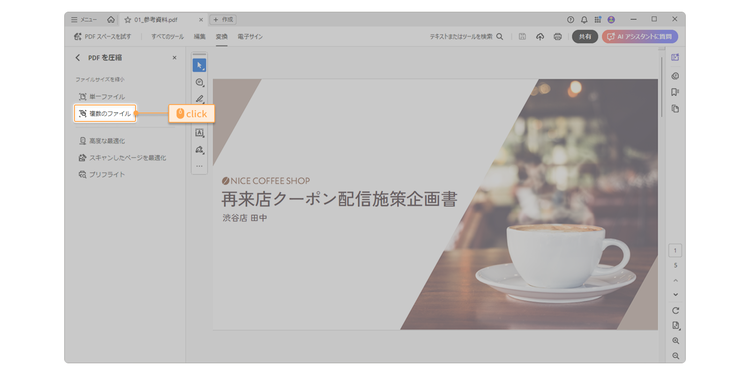Open the 電子サイン tab

point(250,36)
